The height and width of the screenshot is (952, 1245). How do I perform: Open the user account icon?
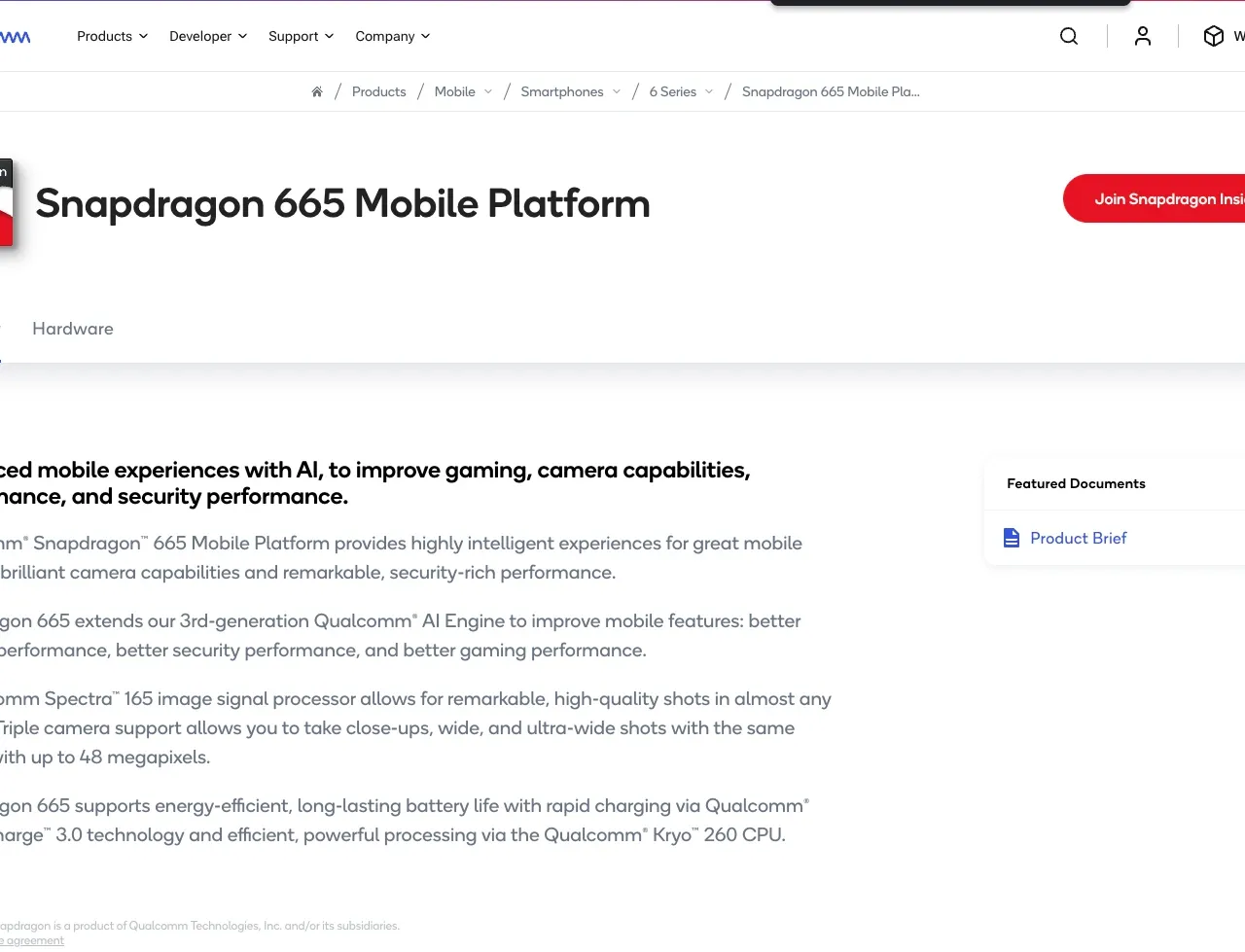tap(1143, 36)
